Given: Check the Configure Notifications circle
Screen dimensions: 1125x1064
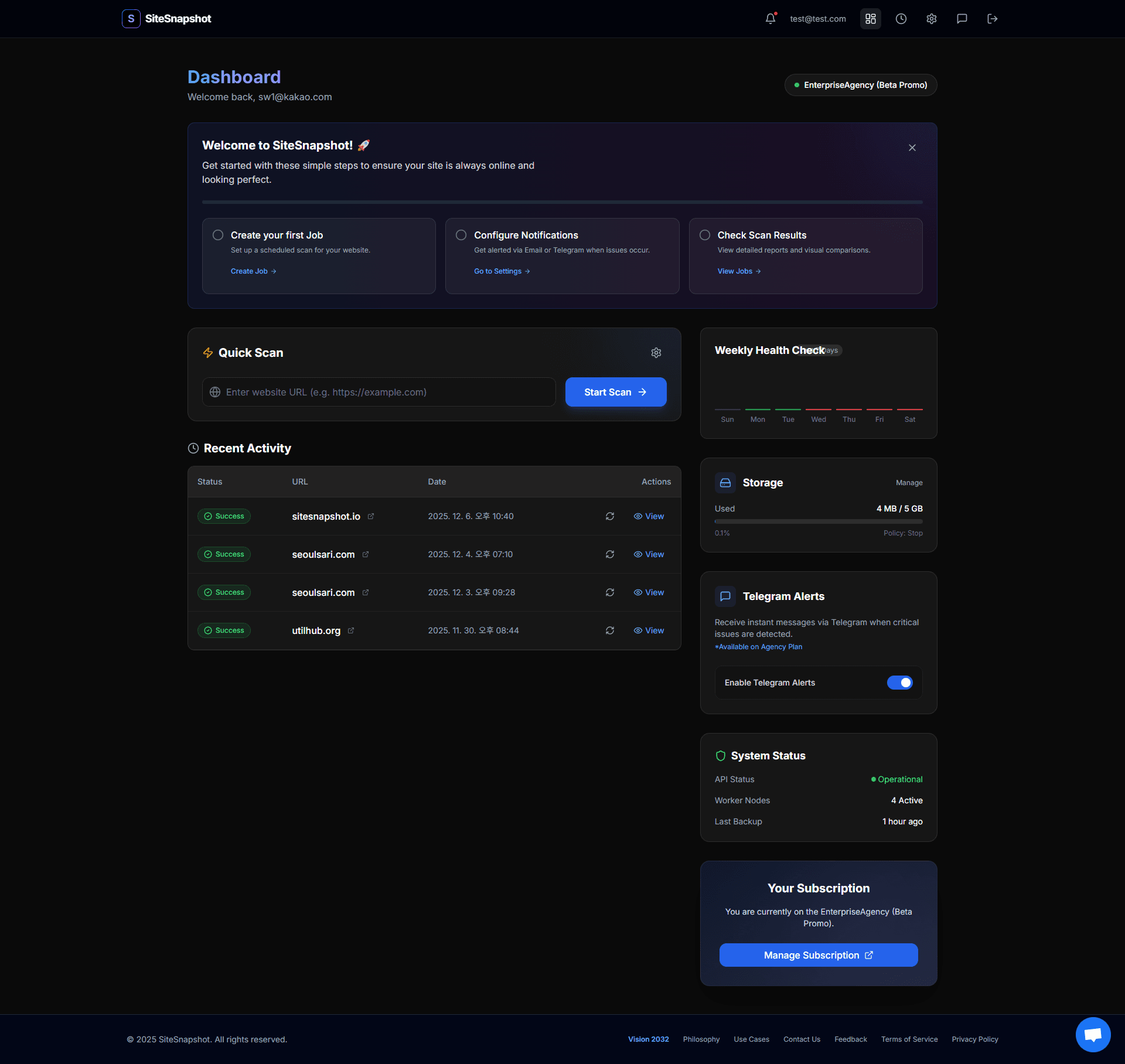Looking at the screenshot, I should pos(461,234).
